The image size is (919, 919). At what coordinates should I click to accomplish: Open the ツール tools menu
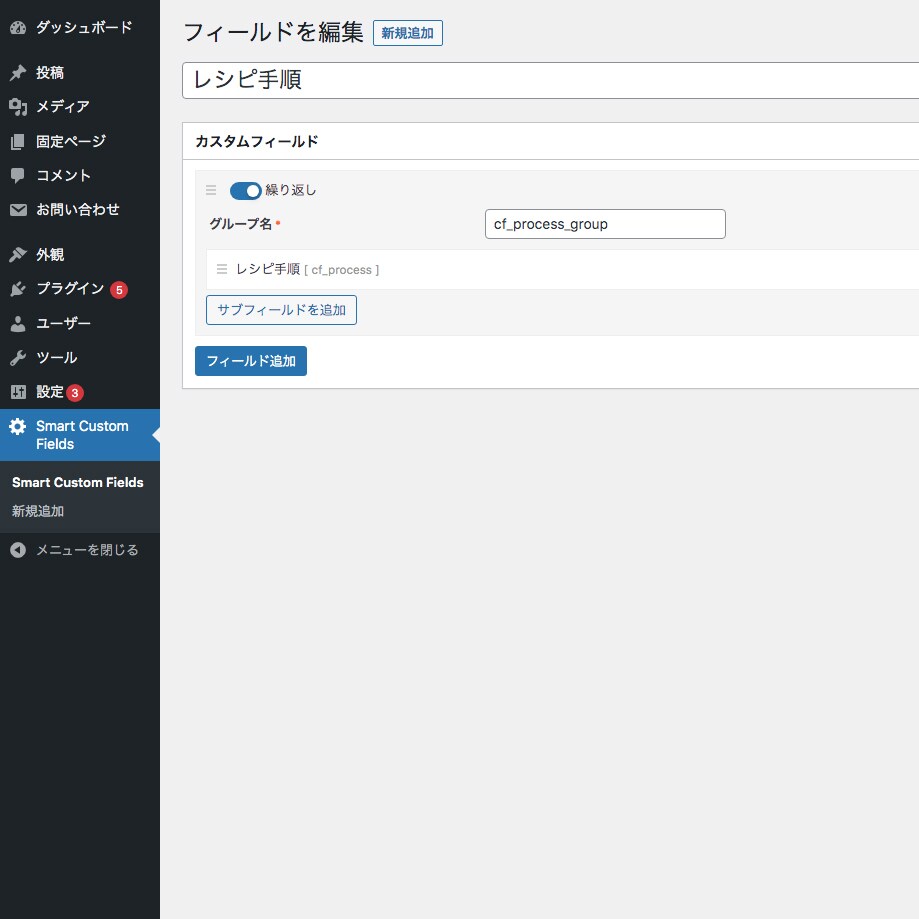[x=80, y=358]
